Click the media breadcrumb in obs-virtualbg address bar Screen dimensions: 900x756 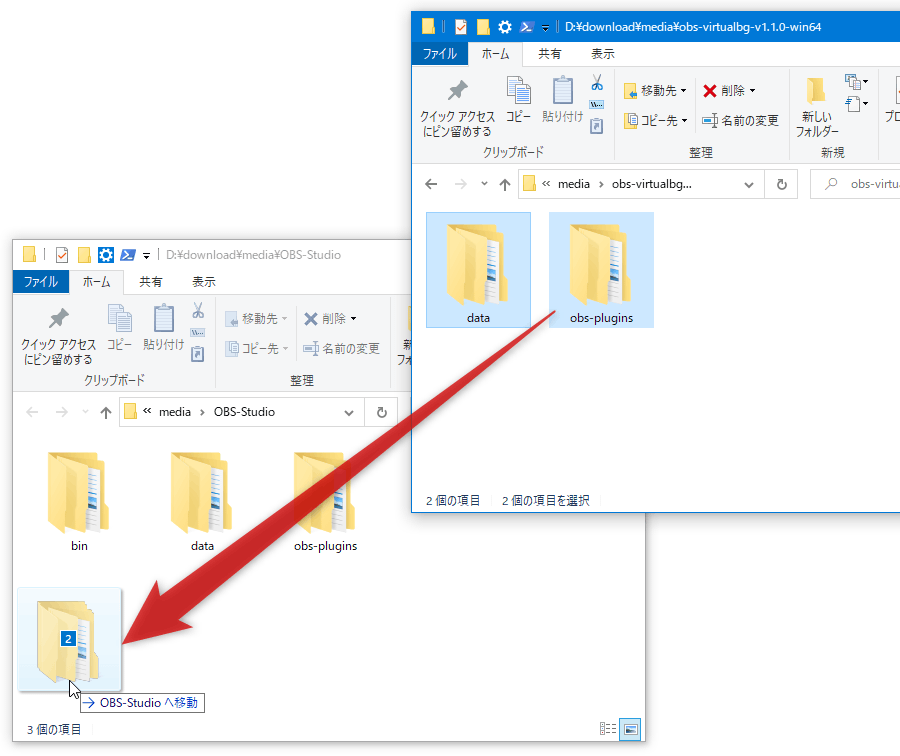coord(573,184)
